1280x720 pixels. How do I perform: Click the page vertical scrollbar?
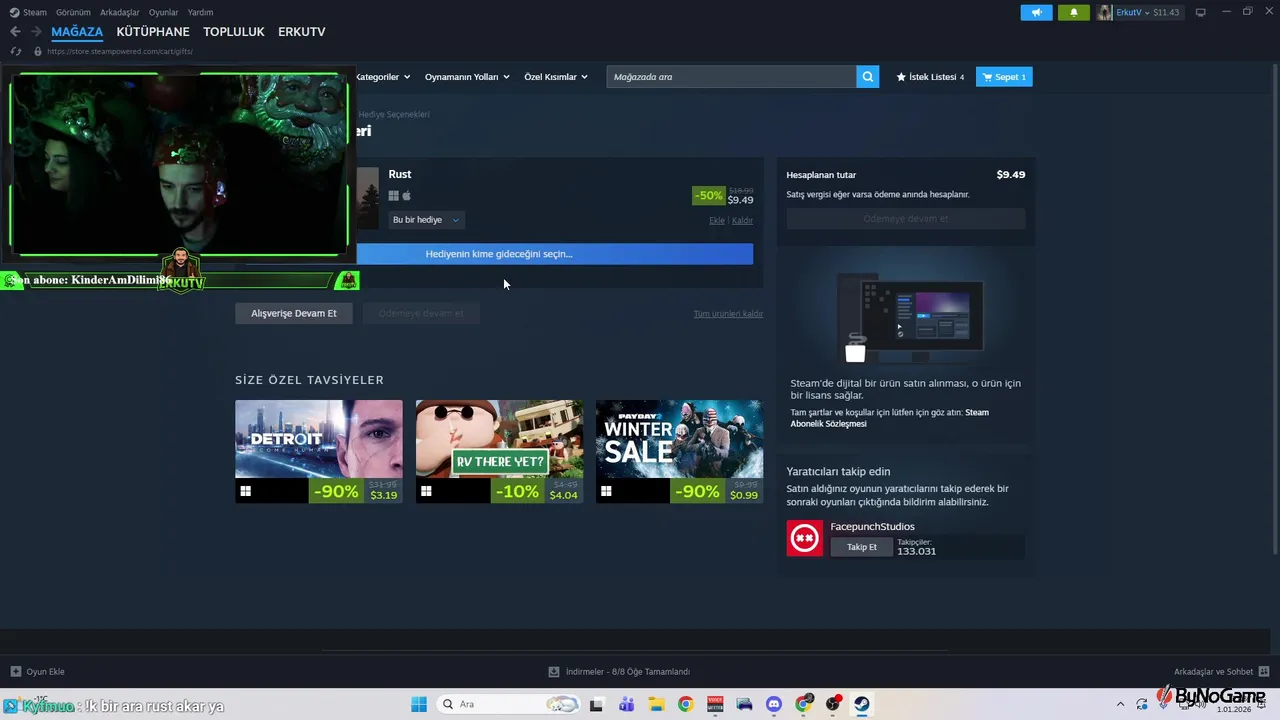(1274, 310)
